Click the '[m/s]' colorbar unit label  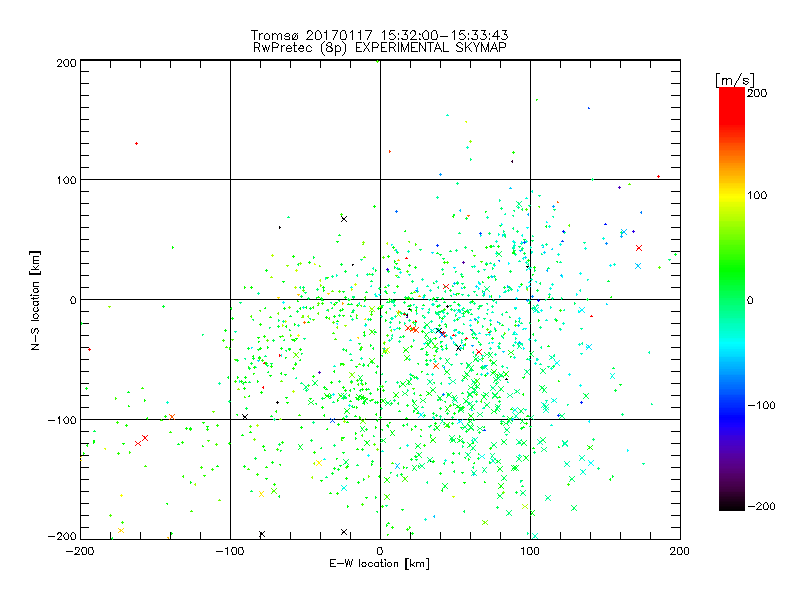point(735,80)
